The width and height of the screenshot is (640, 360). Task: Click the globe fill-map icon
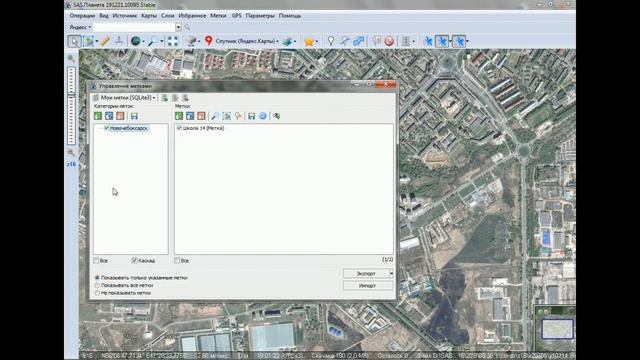pos(136,41)
